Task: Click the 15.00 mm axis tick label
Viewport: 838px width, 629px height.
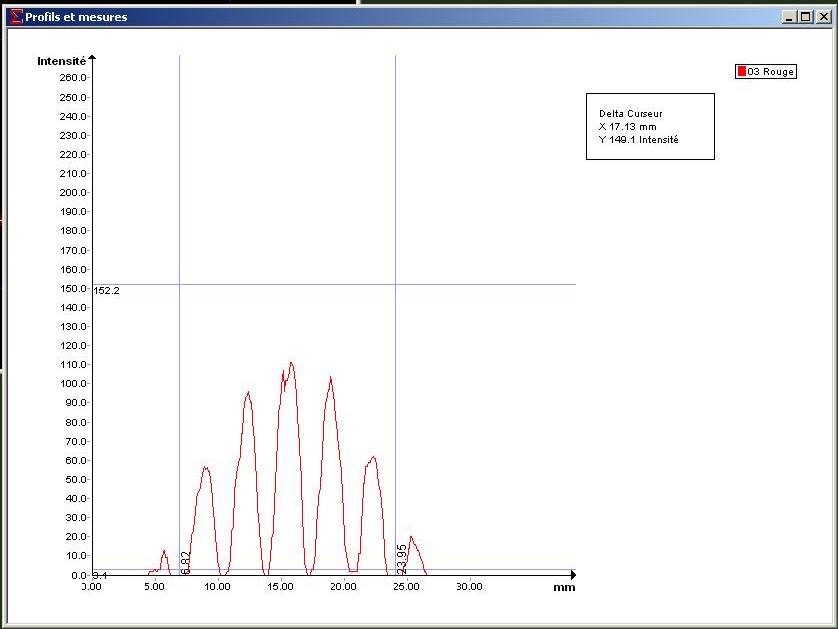Action: 280,587
